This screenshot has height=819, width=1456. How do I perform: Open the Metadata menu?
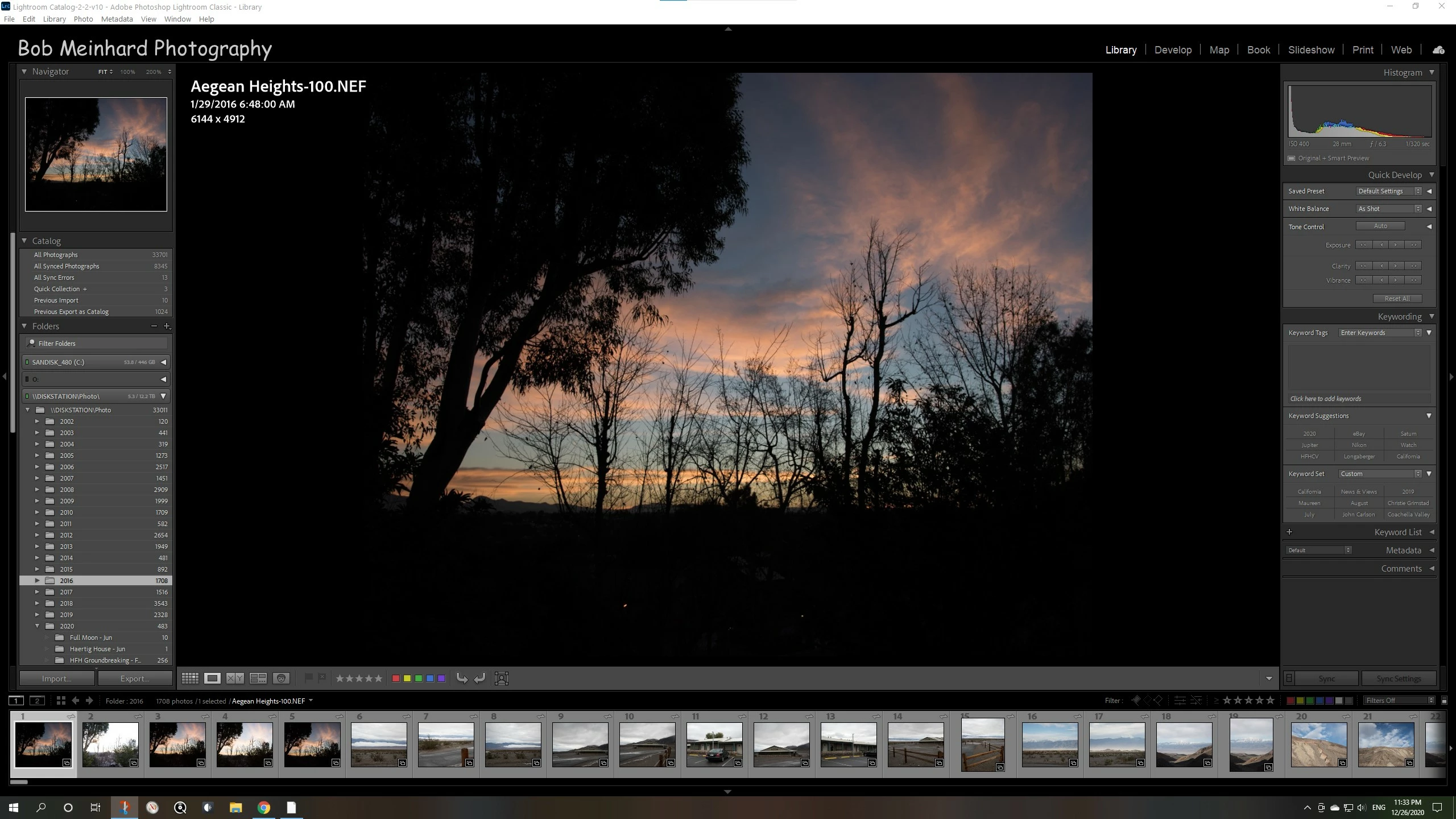point(117,19)
